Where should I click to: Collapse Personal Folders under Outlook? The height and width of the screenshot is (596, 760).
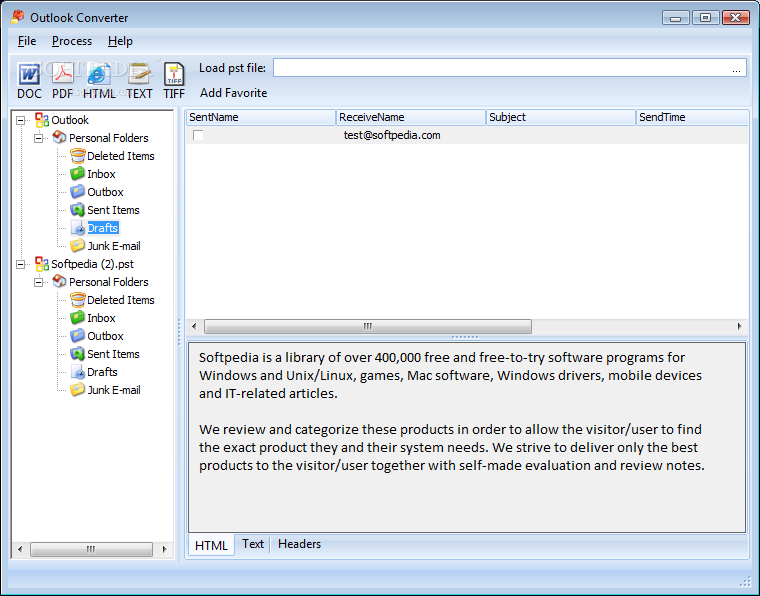(38, 138)
